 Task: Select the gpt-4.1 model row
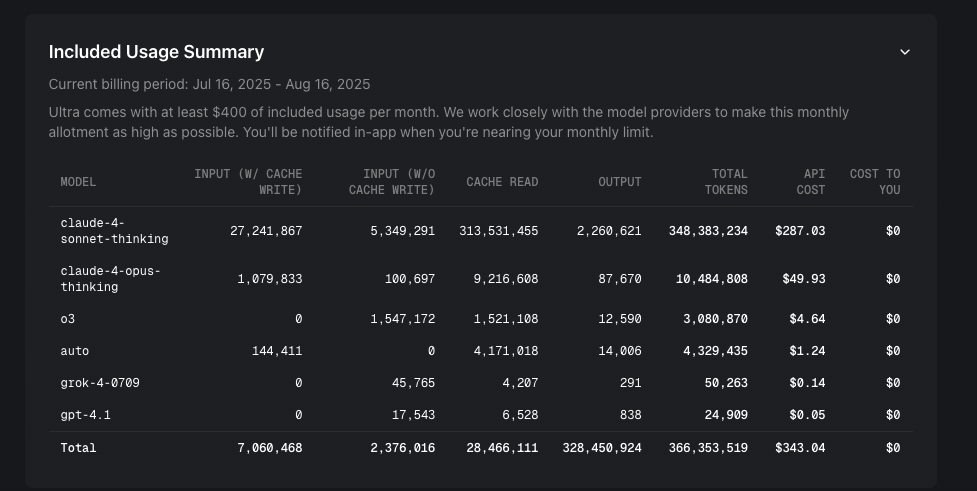[86, 415]
